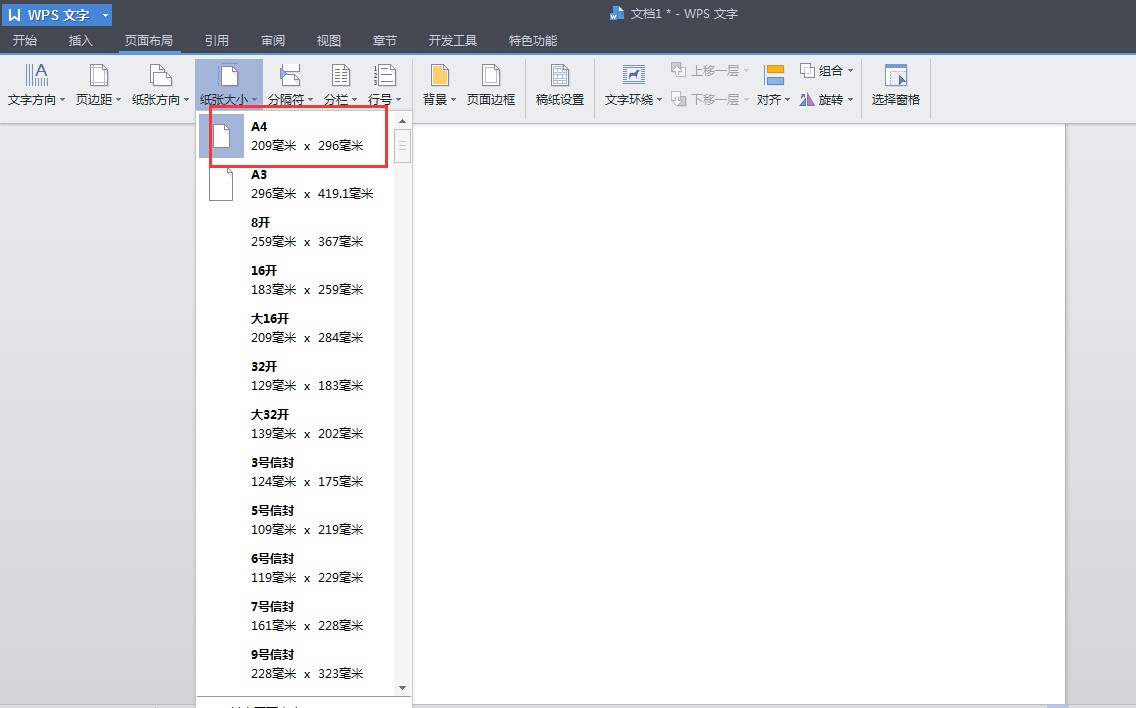Open the 分栏 columns tool
The width and height of the screenshot is (1136, 708).
coord(340,86)
